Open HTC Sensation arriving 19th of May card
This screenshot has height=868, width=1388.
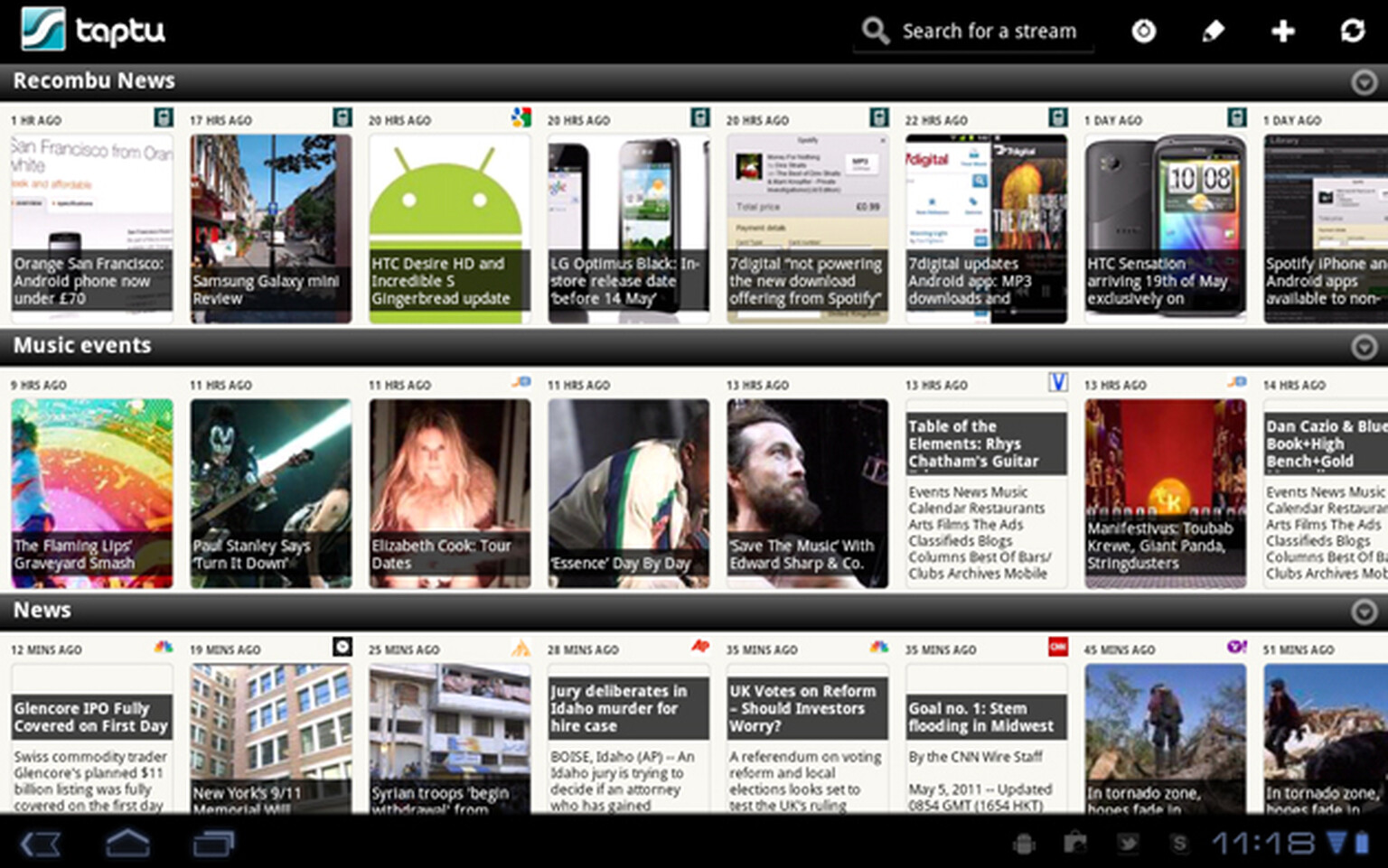[x=1166, y=229]
